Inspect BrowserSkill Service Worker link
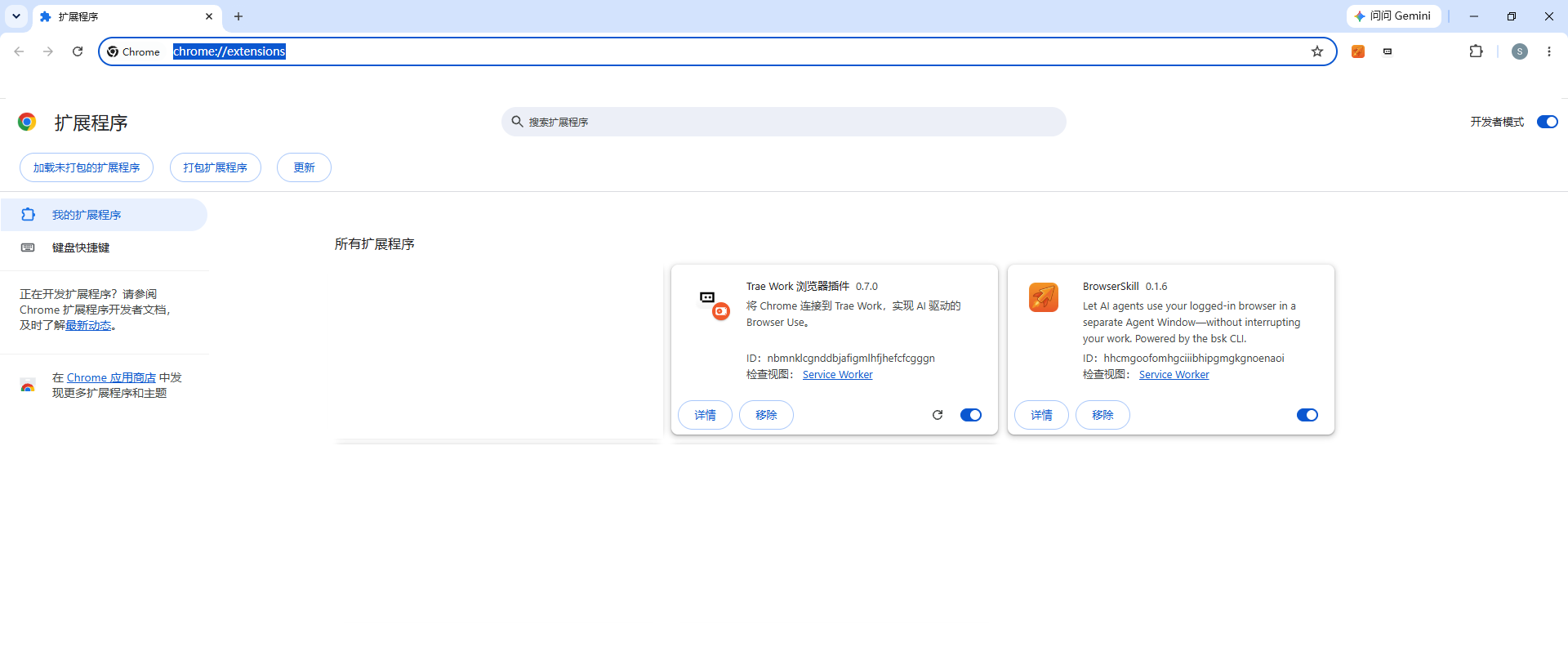Viewport: 1568px width, 651px height. (1174, 375)
